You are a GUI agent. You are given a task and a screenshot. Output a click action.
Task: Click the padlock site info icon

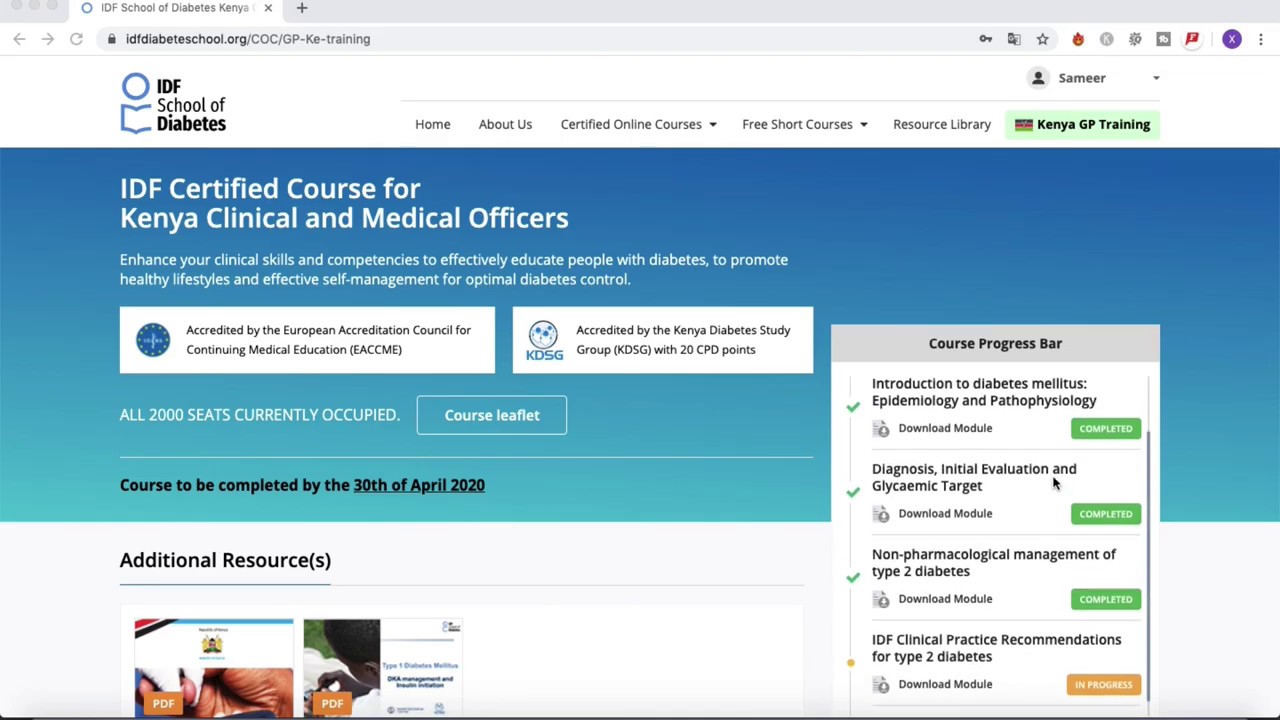pos(111,39)
